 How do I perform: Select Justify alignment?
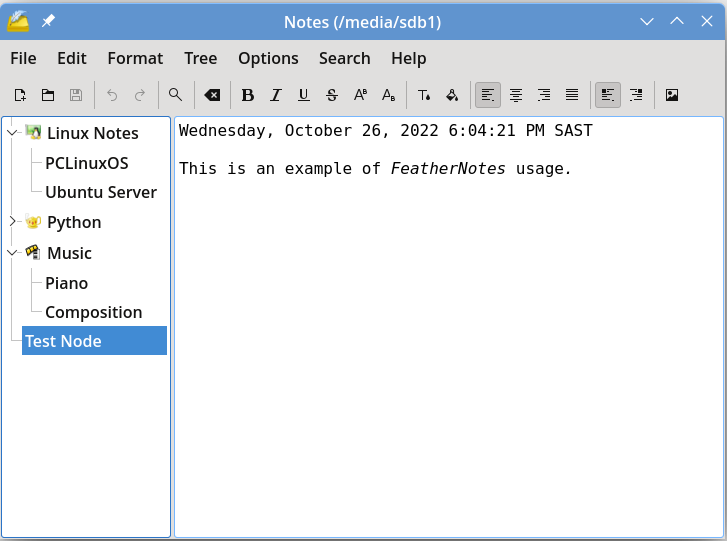coord(572,95)
